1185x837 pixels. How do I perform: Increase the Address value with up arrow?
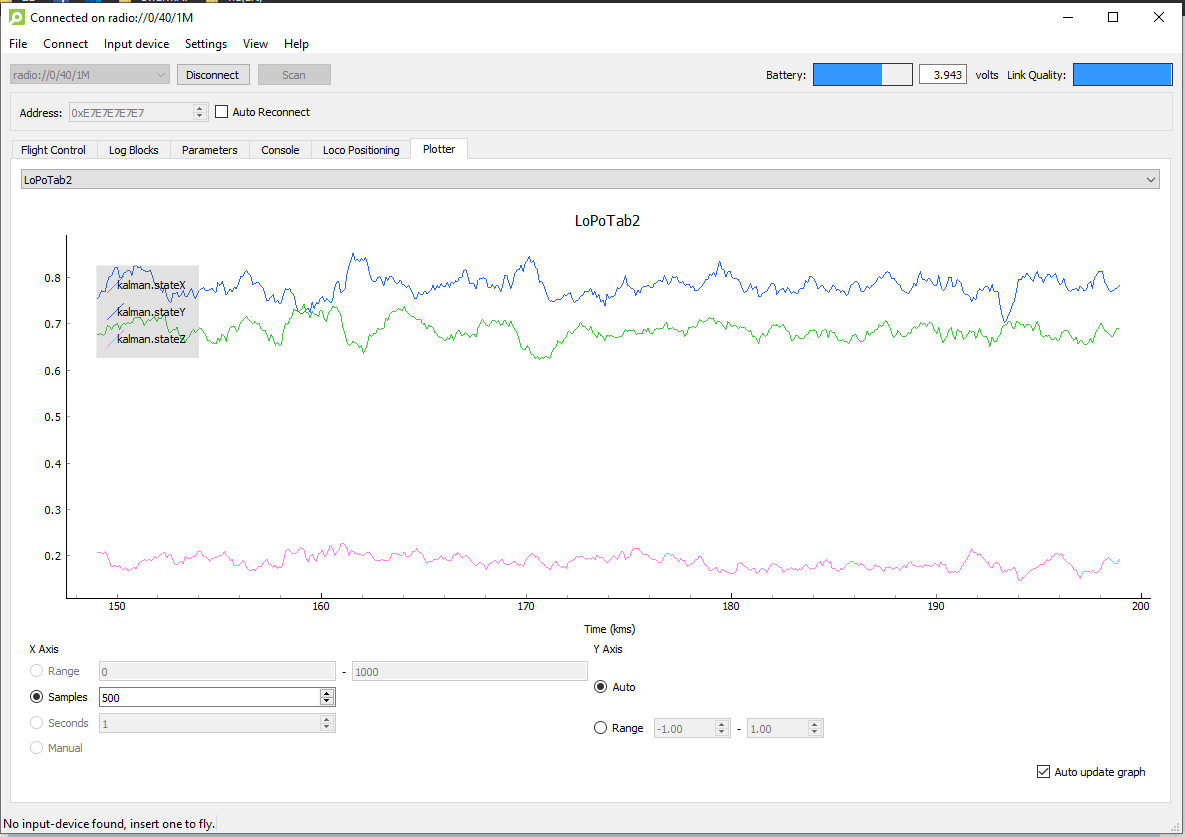(200, 108)
